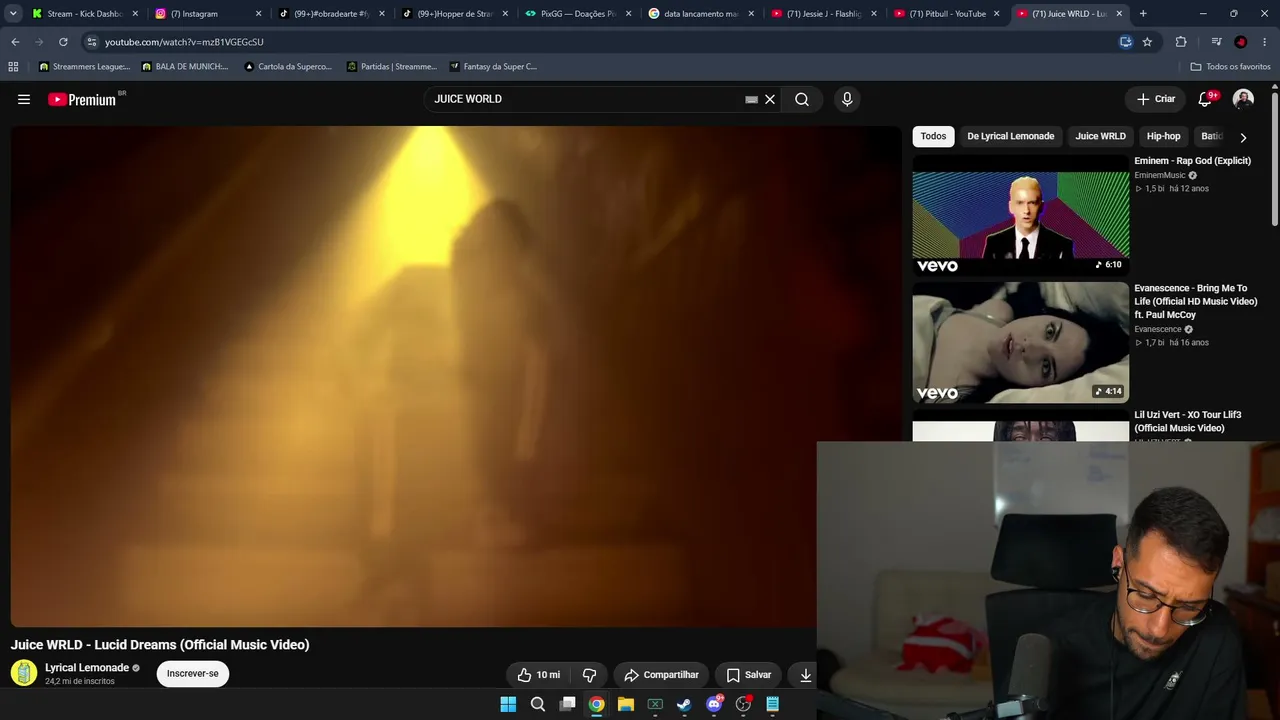The height and width of the screenshot is (720, 1280).
Task: Open Streammers League bookmark
Action: (84, 67)
